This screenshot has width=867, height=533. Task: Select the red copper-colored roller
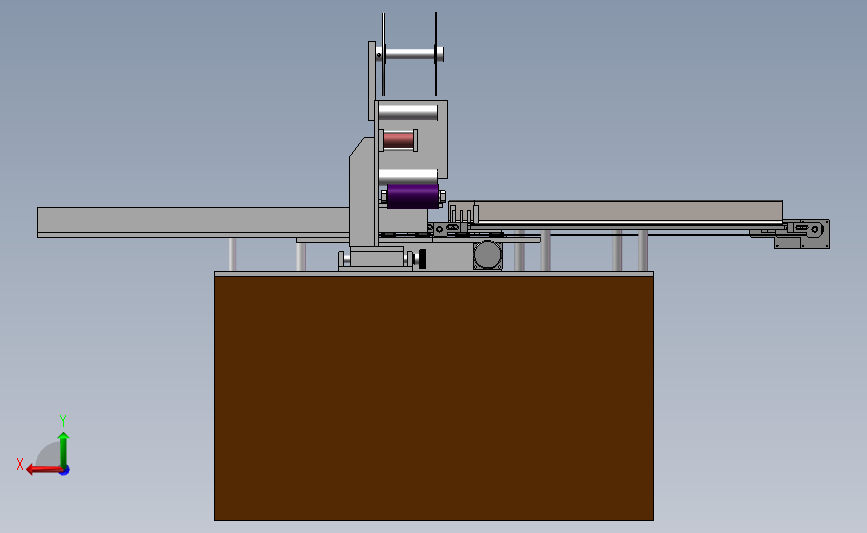click(x=398, y=140)
